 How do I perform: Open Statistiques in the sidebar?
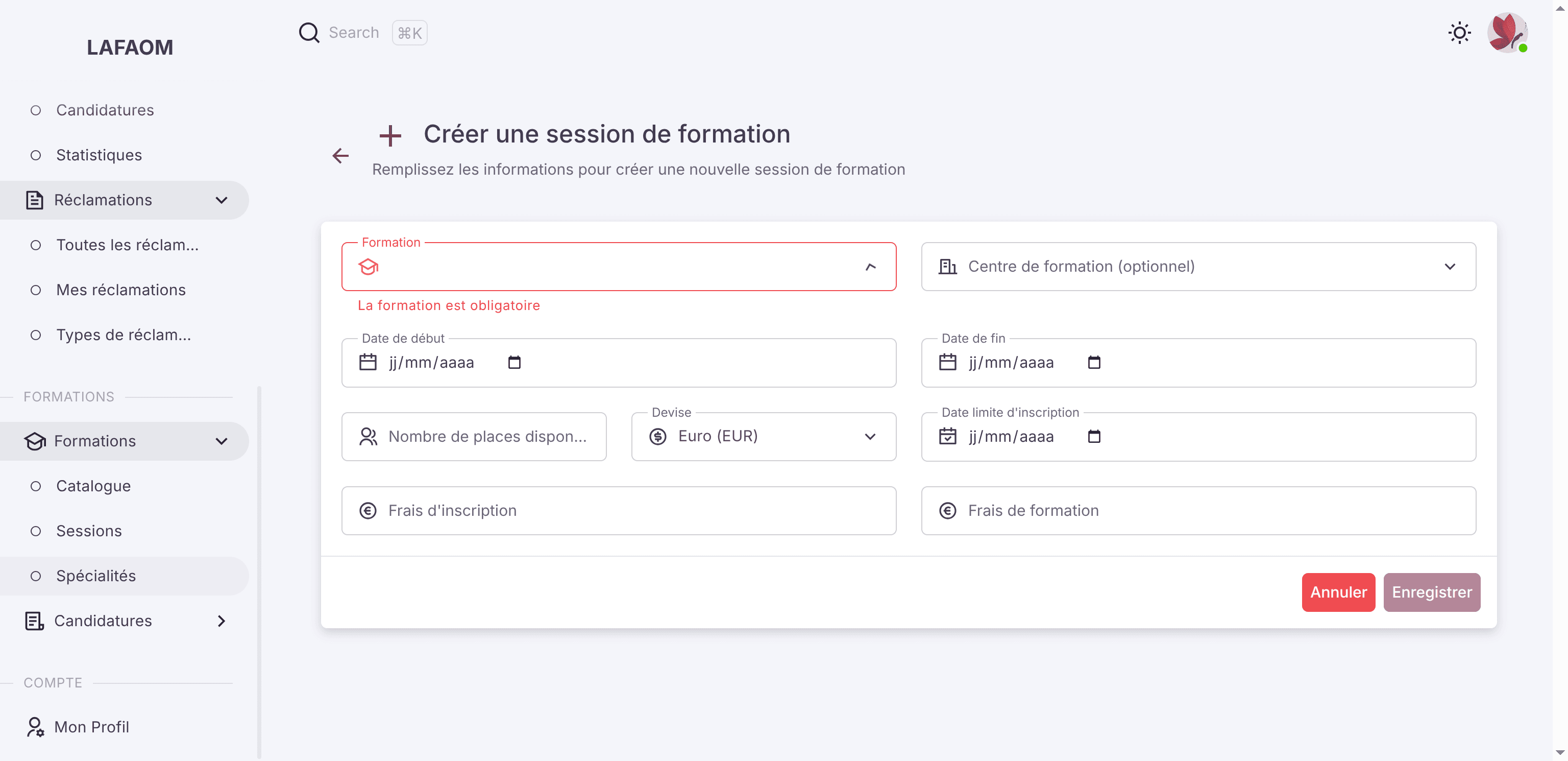(124, 155)
